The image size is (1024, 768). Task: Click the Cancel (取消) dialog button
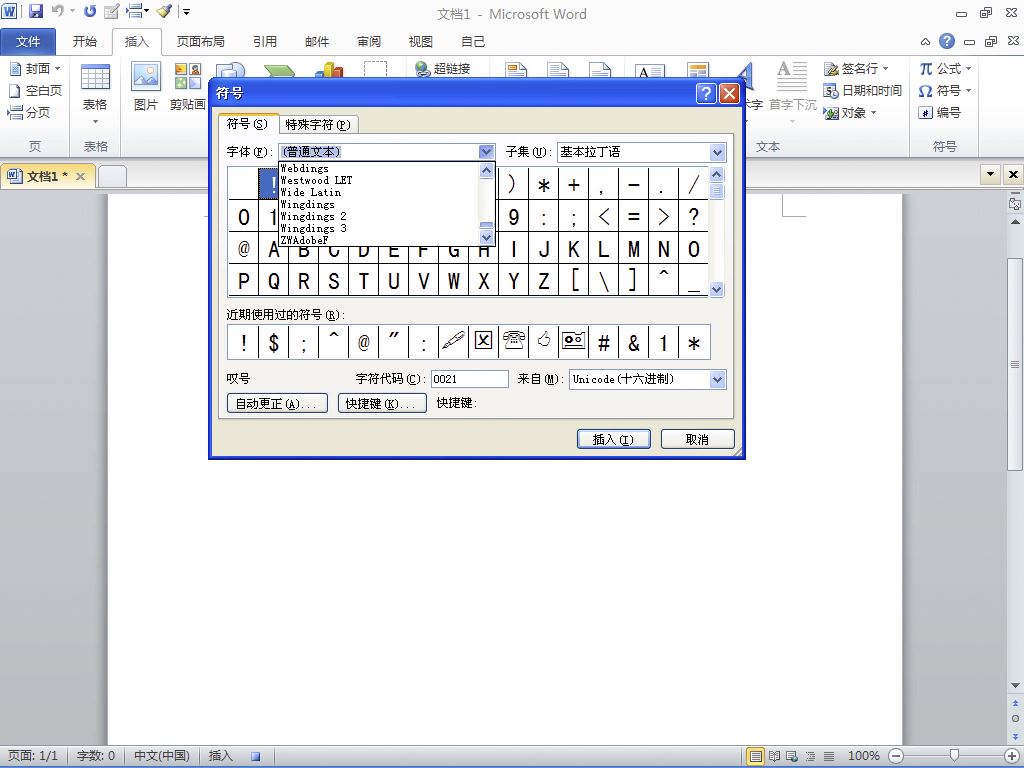697,439
